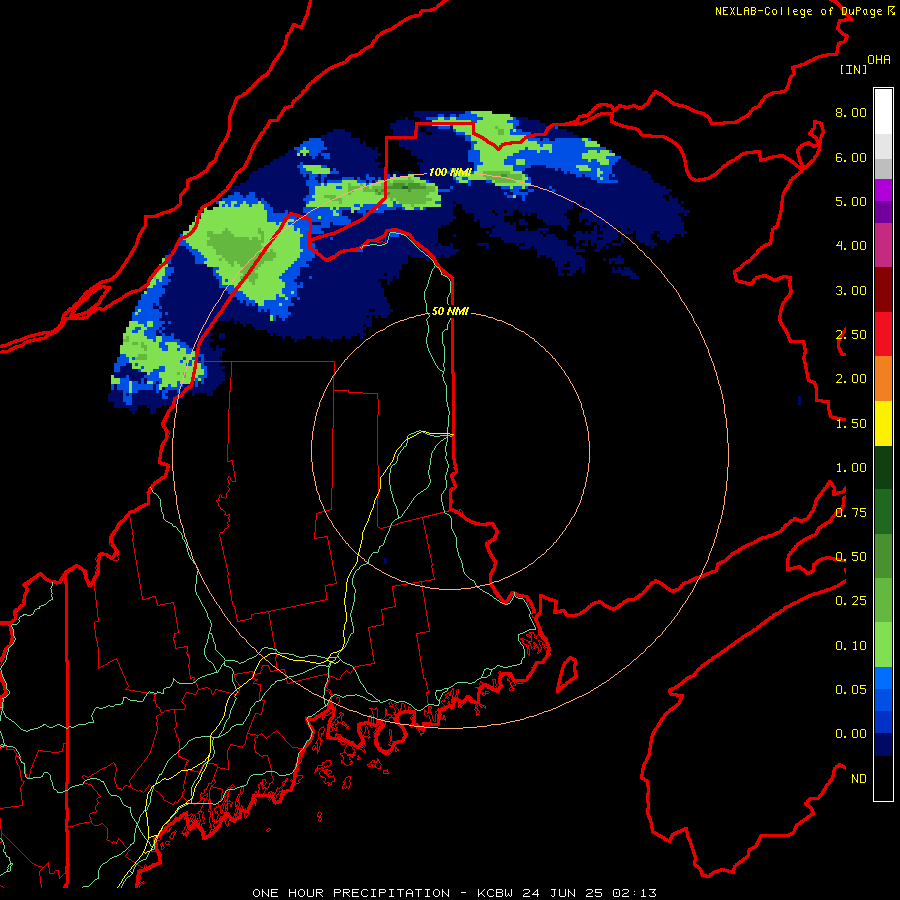The width and height of the screenshot is (900, 900).
Task: Click the NEXLAB-College of DuPage credit text
Action: coord(804,11)
